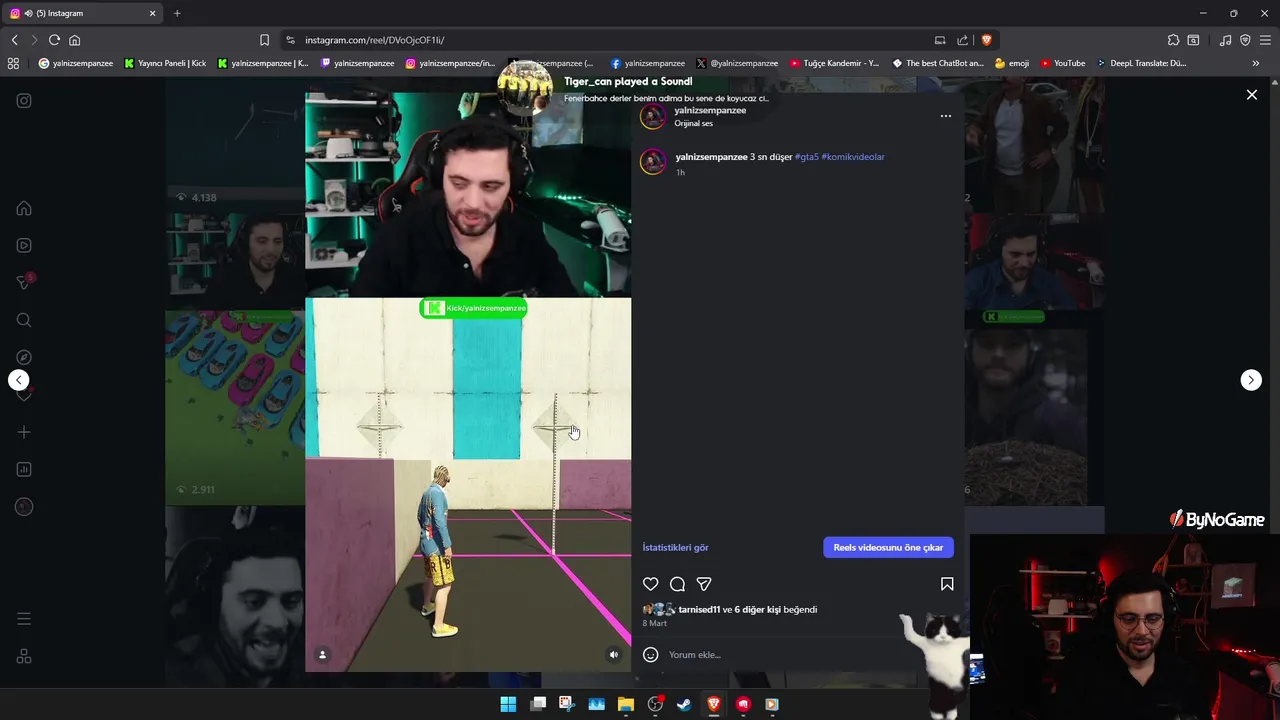
Task: Open a new browser tab
Action: click(x=177, y=13)
